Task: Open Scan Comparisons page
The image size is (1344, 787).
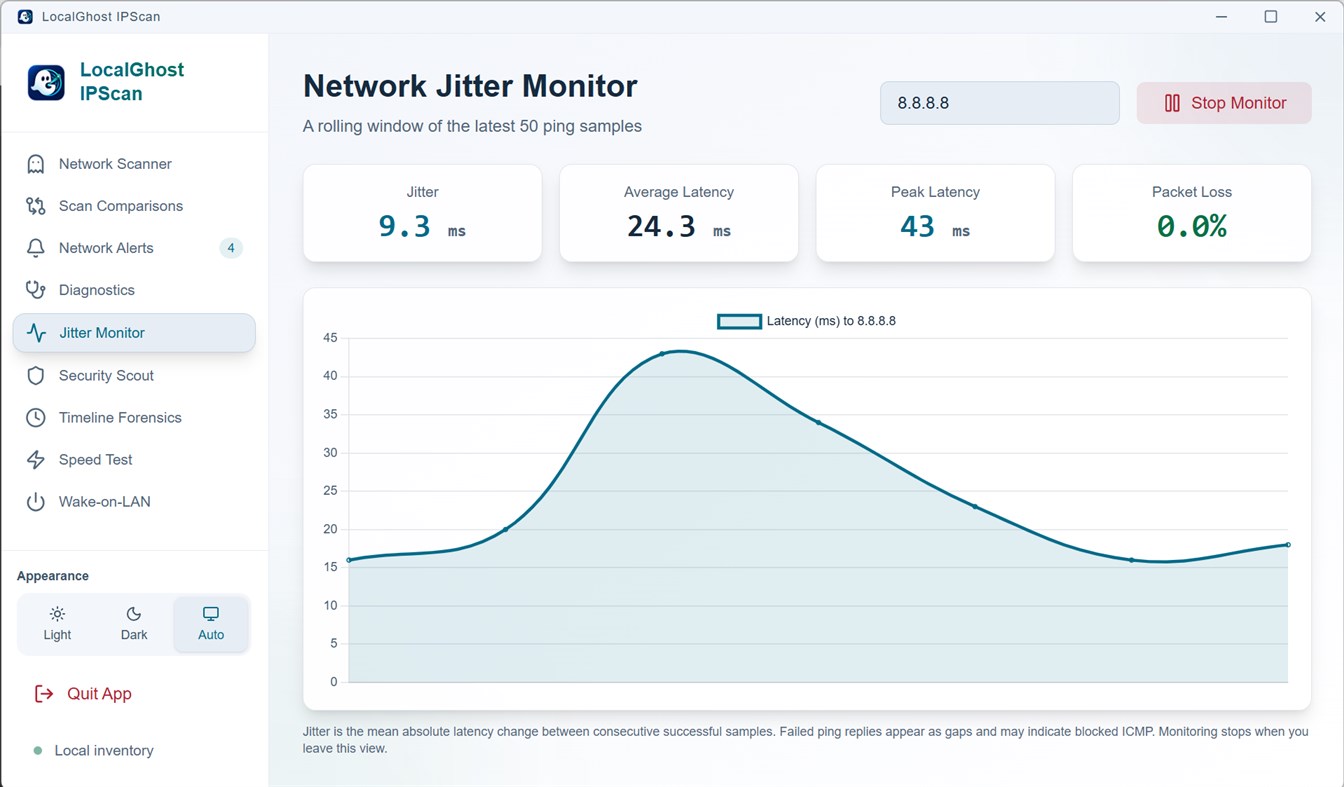Action: tap(134, 206)
